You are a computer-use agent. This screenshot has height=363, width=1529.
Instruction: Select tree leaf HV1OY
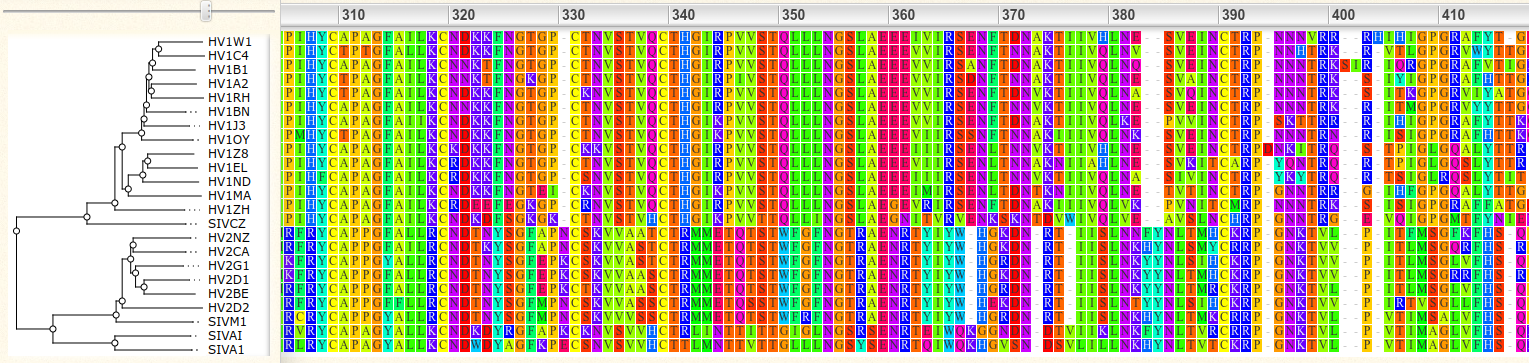[229, 139]
